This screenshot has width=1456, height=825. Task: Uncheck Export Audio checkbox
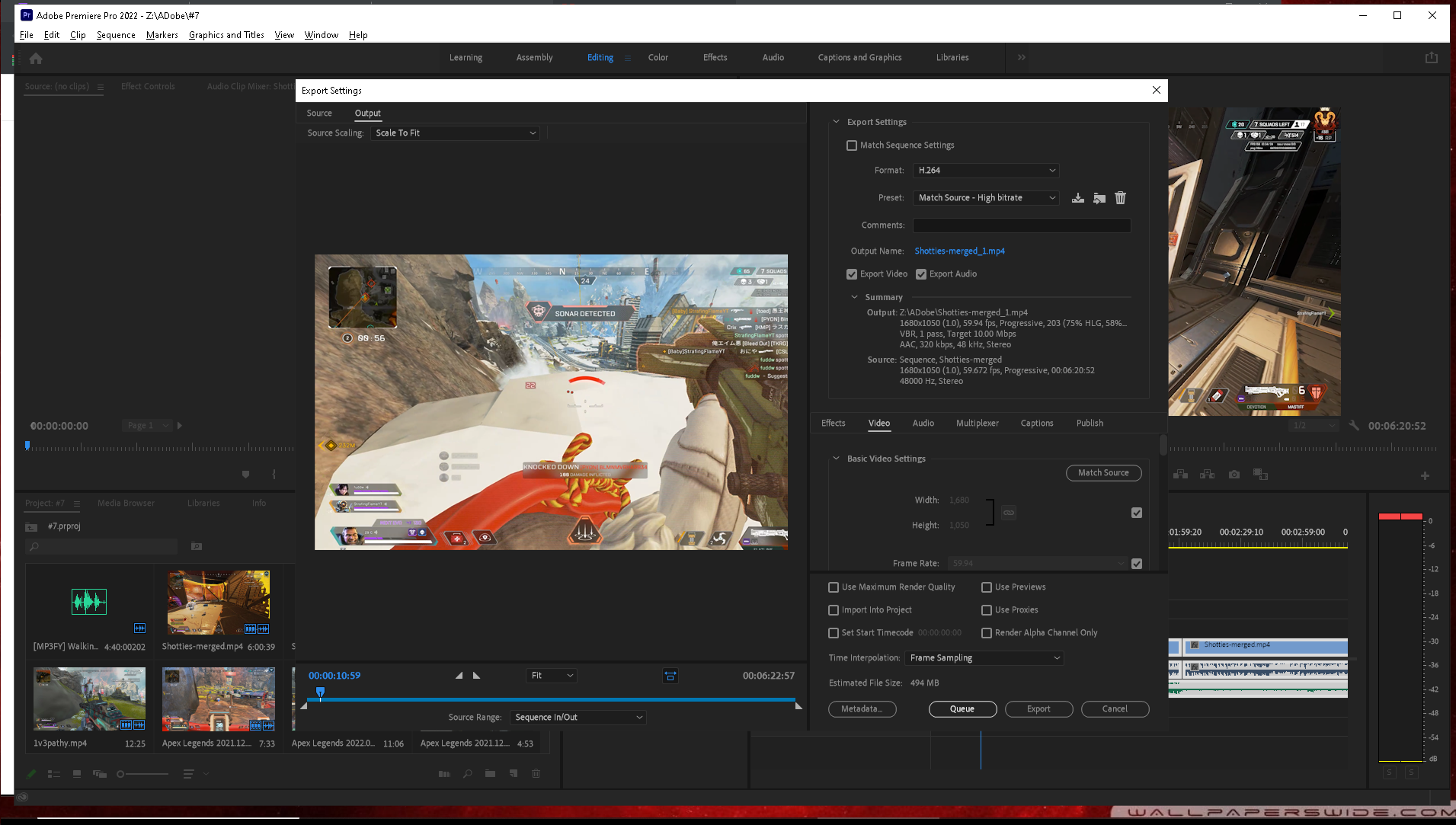click(921, 274)
